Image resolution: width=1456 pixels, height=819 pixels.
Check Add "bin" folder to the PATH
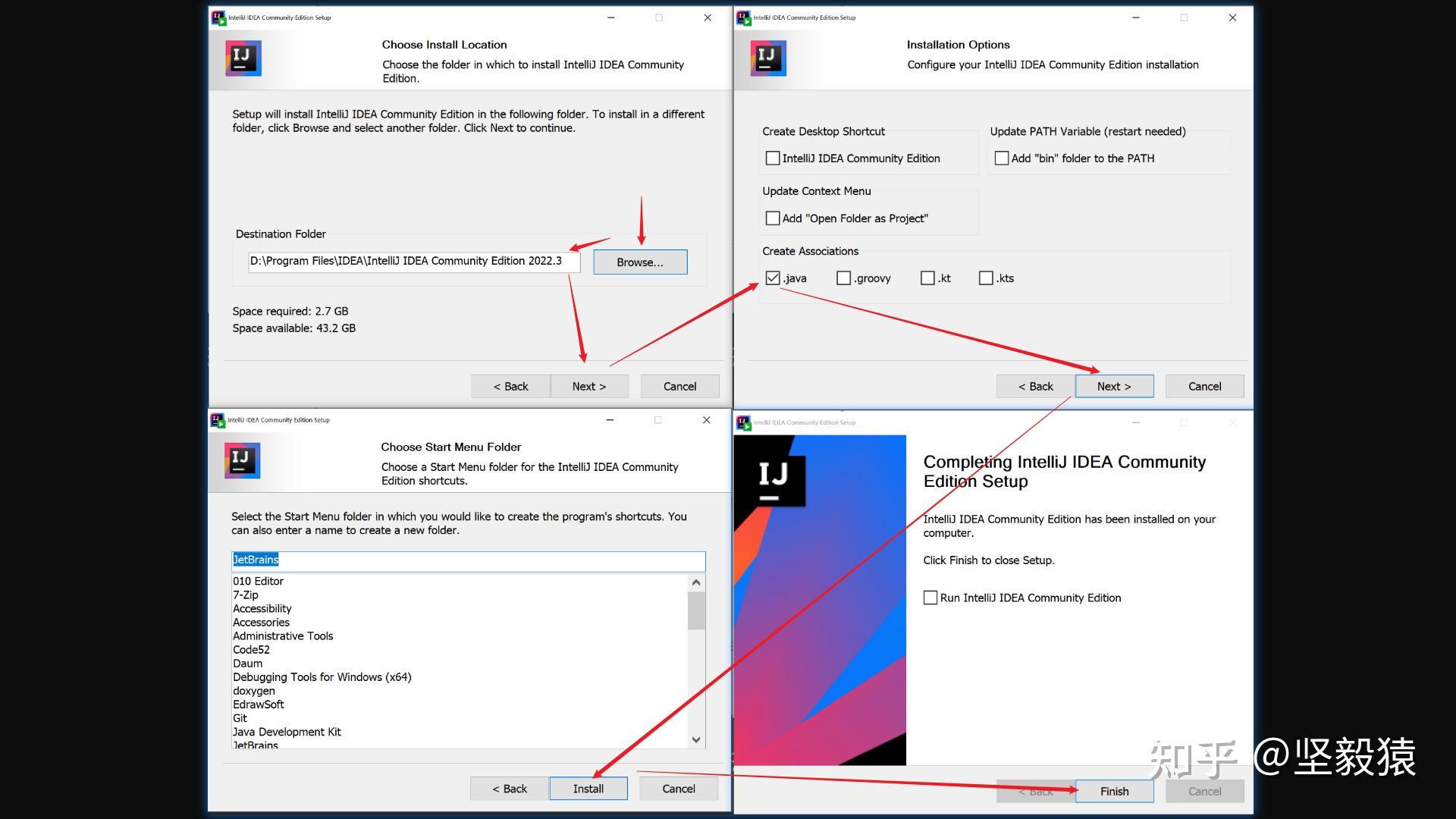pyautogui.click(x=1001, y=158)
